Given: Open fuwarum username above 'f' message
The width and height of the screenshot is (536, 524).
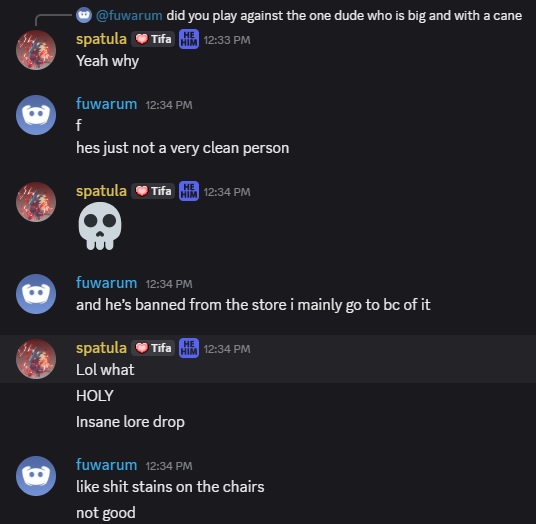Looking at the screenshot, I should pos(106,104).
